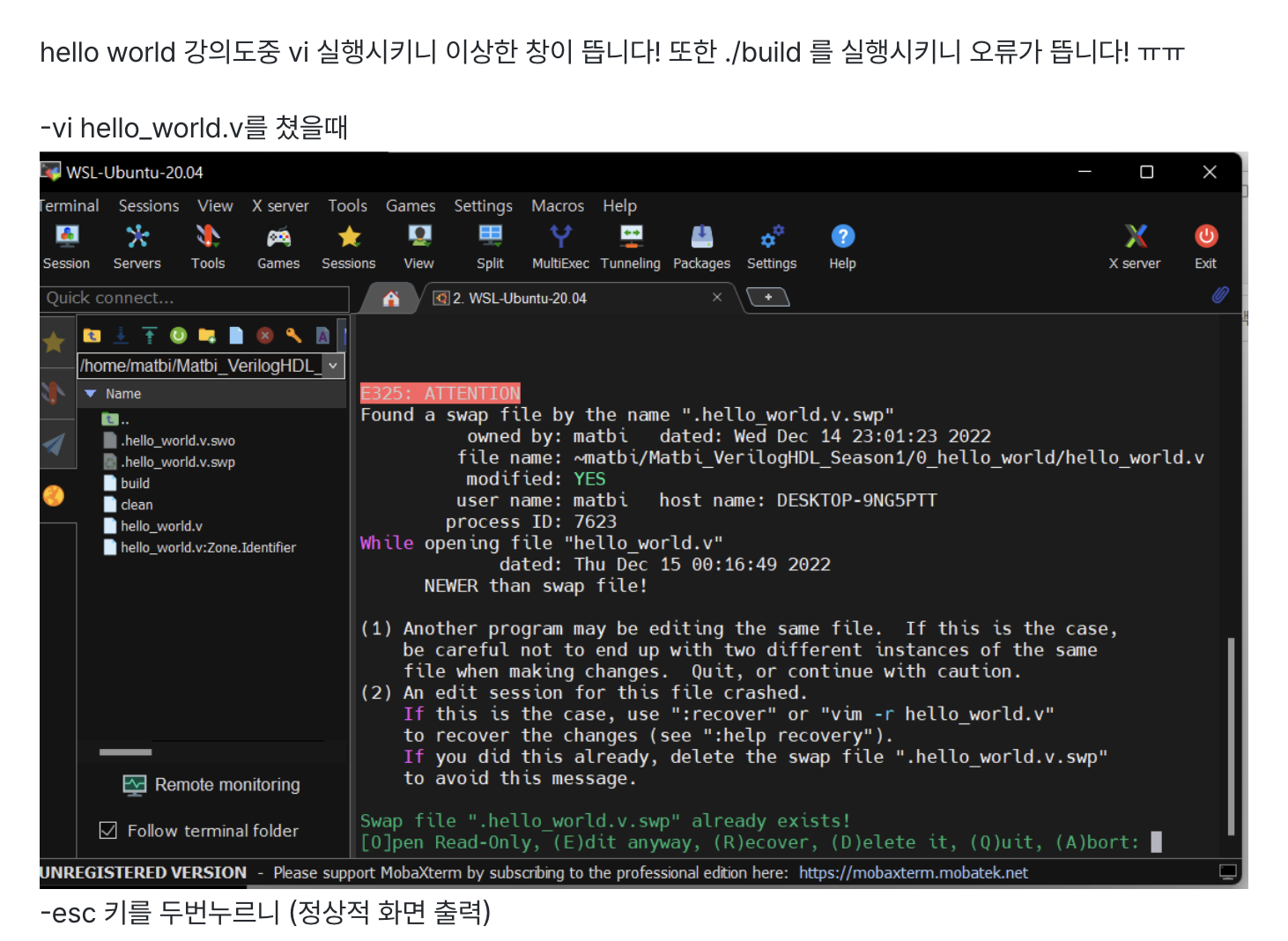Click the blue paperclip icon near tabs

pyautogui.click(x=1220, y=295)
